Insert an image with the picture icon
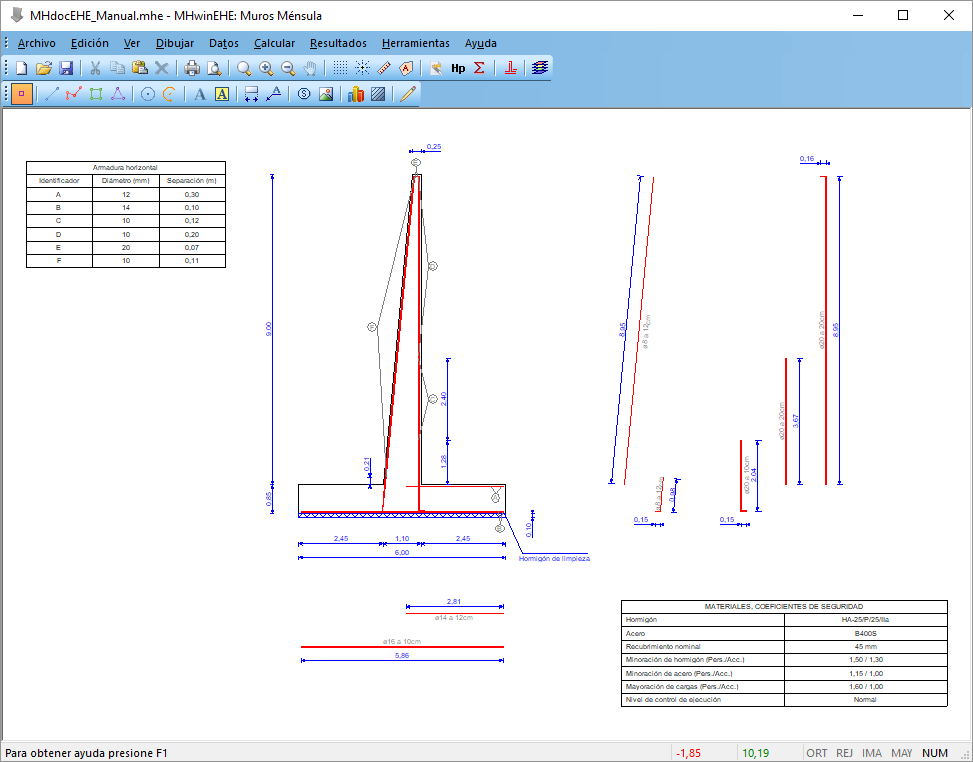973x762 pixels. coord(326,94)
